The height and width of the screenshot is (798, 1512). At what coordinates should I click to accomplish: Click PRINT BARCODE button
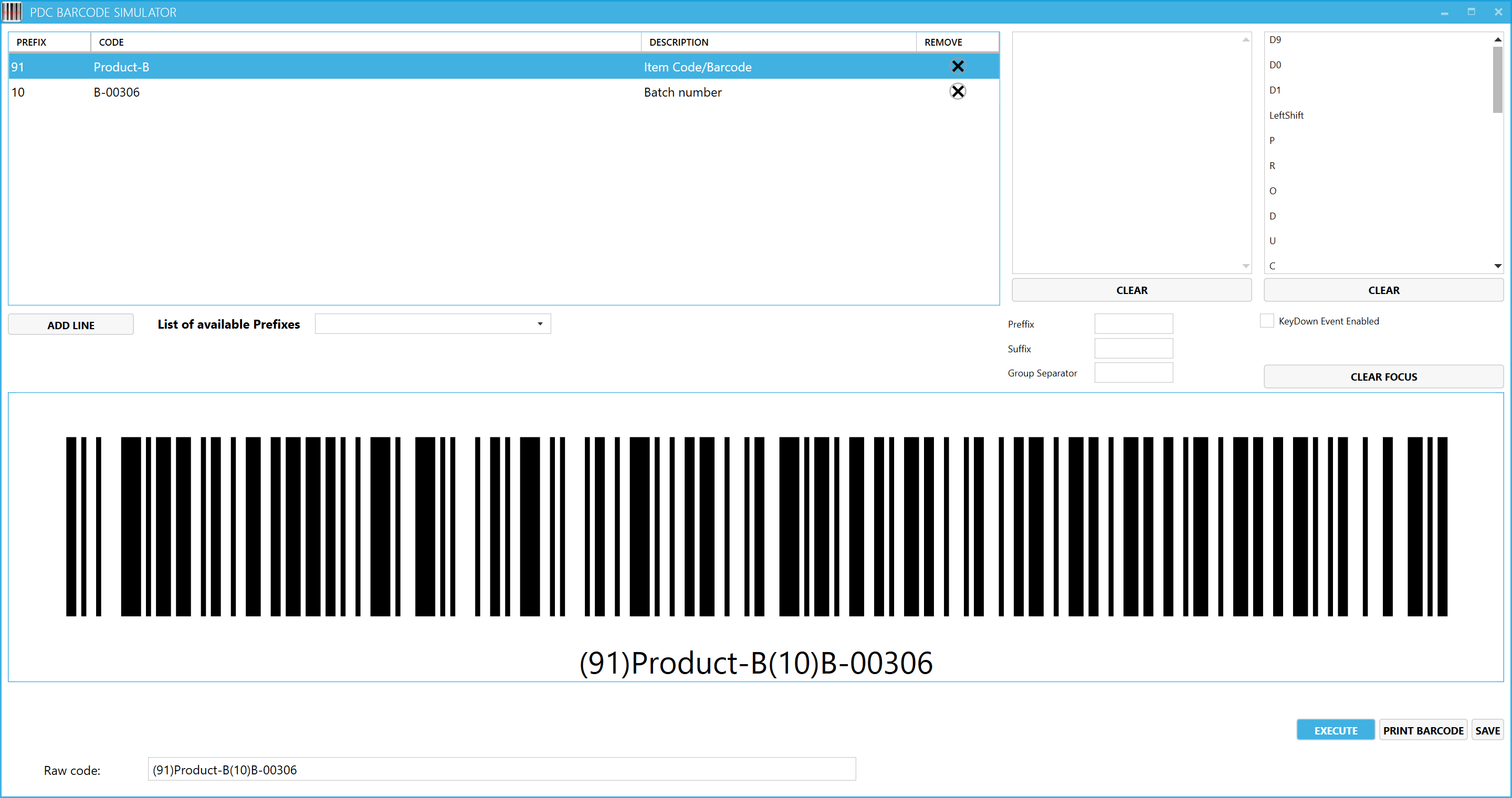pyautogui.click(x=1423, y=730)
